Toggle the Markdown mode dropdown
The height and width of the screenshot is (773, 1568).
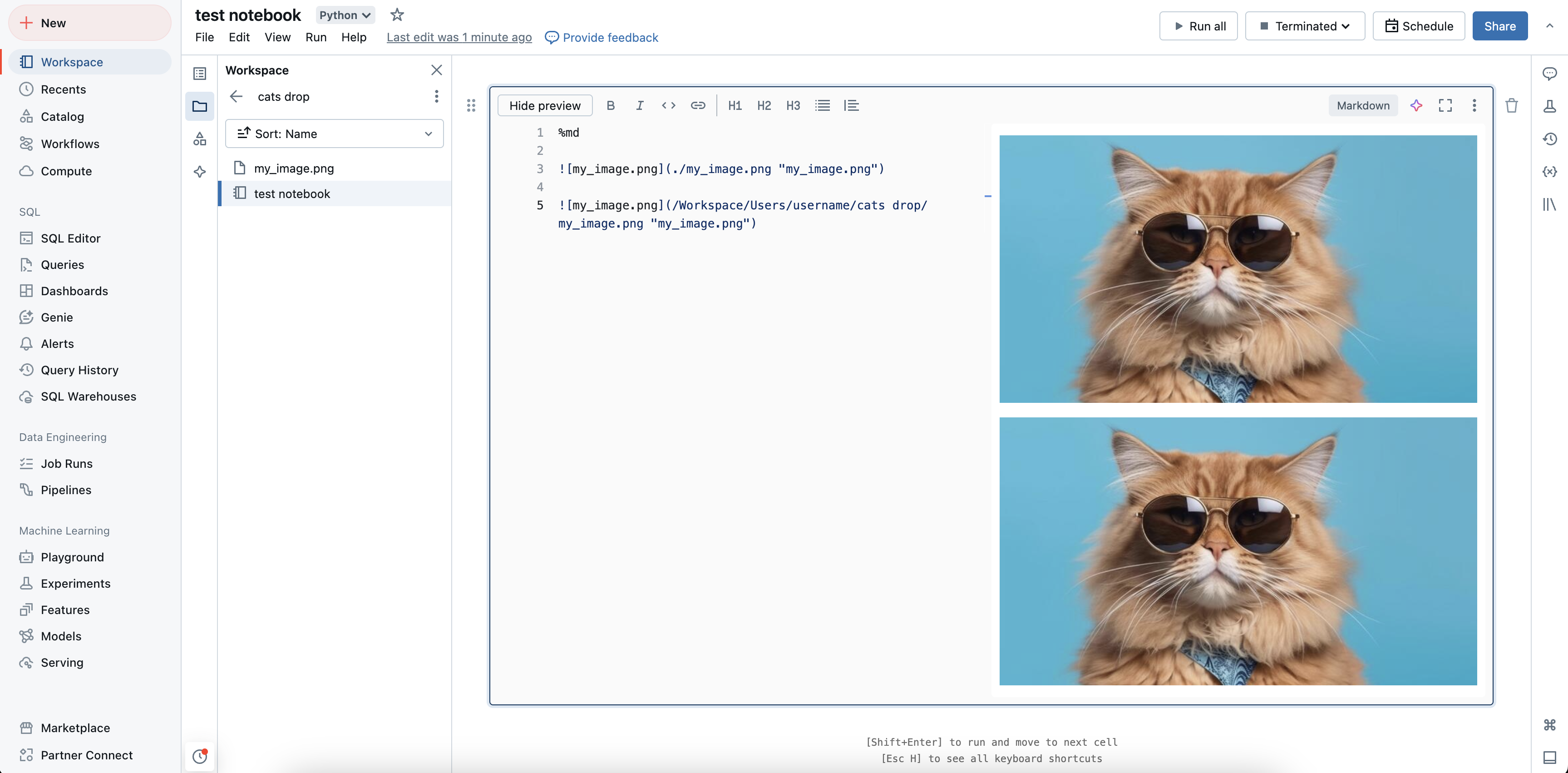pos(1363,105)
